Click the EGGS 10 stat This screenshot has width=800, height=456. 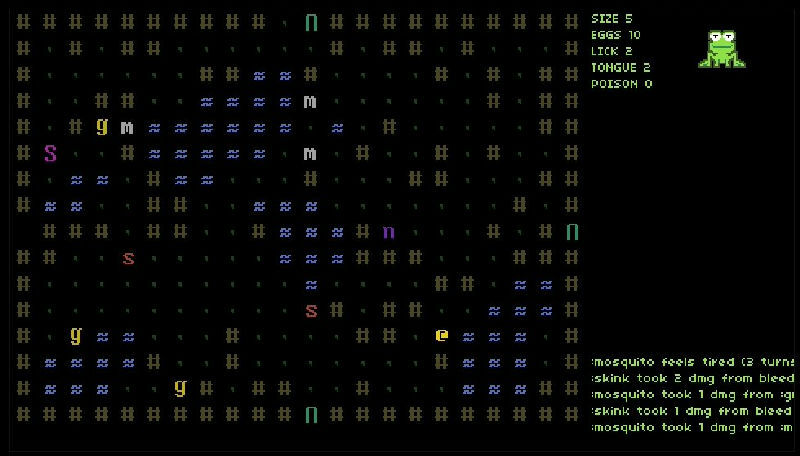click(x=616, y=35)
